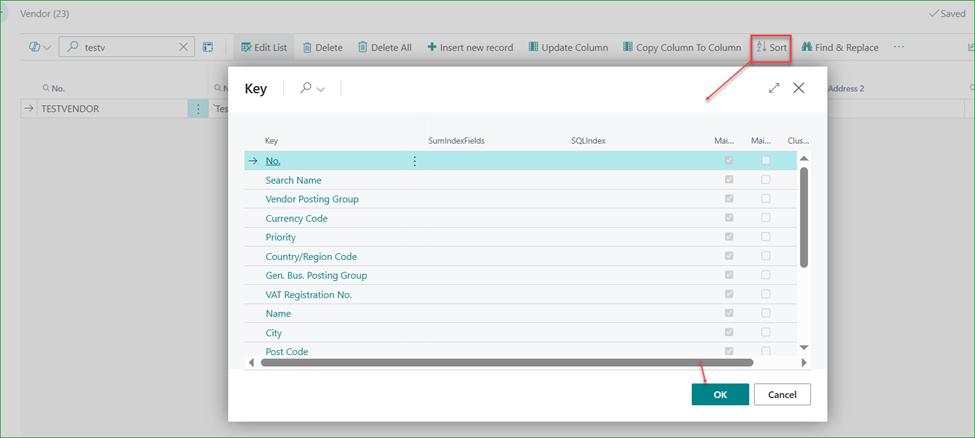Click the checked checkbox in Priority row
Screen dimensions: 975x438
click(x=729, y=237)
